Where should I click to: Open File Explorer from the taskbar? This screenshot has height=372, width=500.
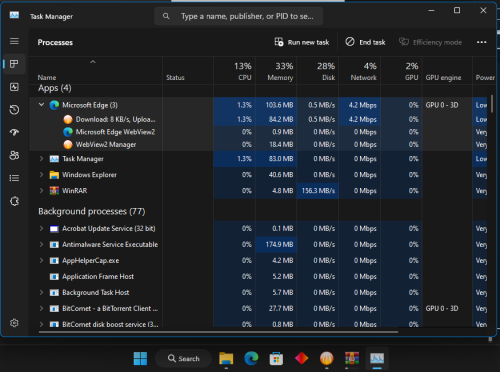pos(226,359)
